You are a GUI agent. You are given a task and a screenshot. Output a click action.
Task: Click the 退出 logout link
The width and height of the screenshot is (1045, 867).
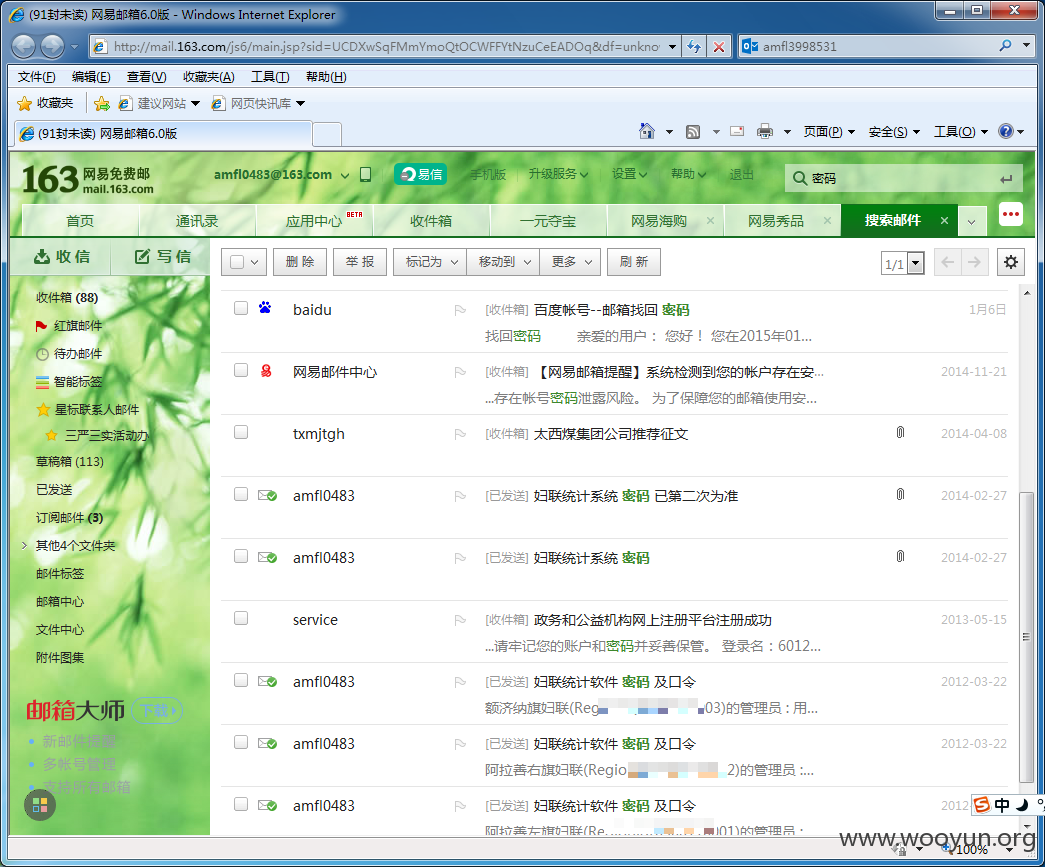(x=741, y=174)
